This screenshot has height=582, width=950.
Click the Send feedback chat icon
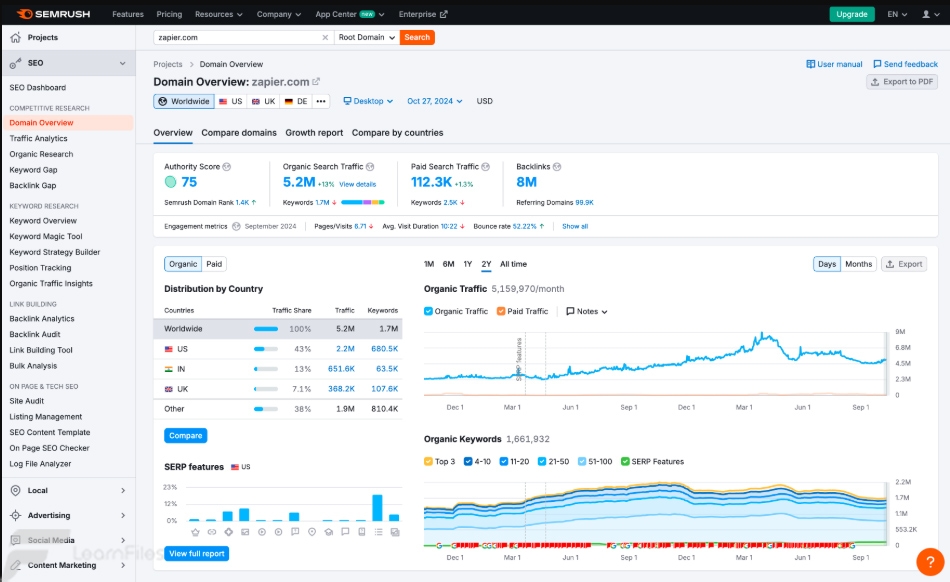(x=877, y=64)
